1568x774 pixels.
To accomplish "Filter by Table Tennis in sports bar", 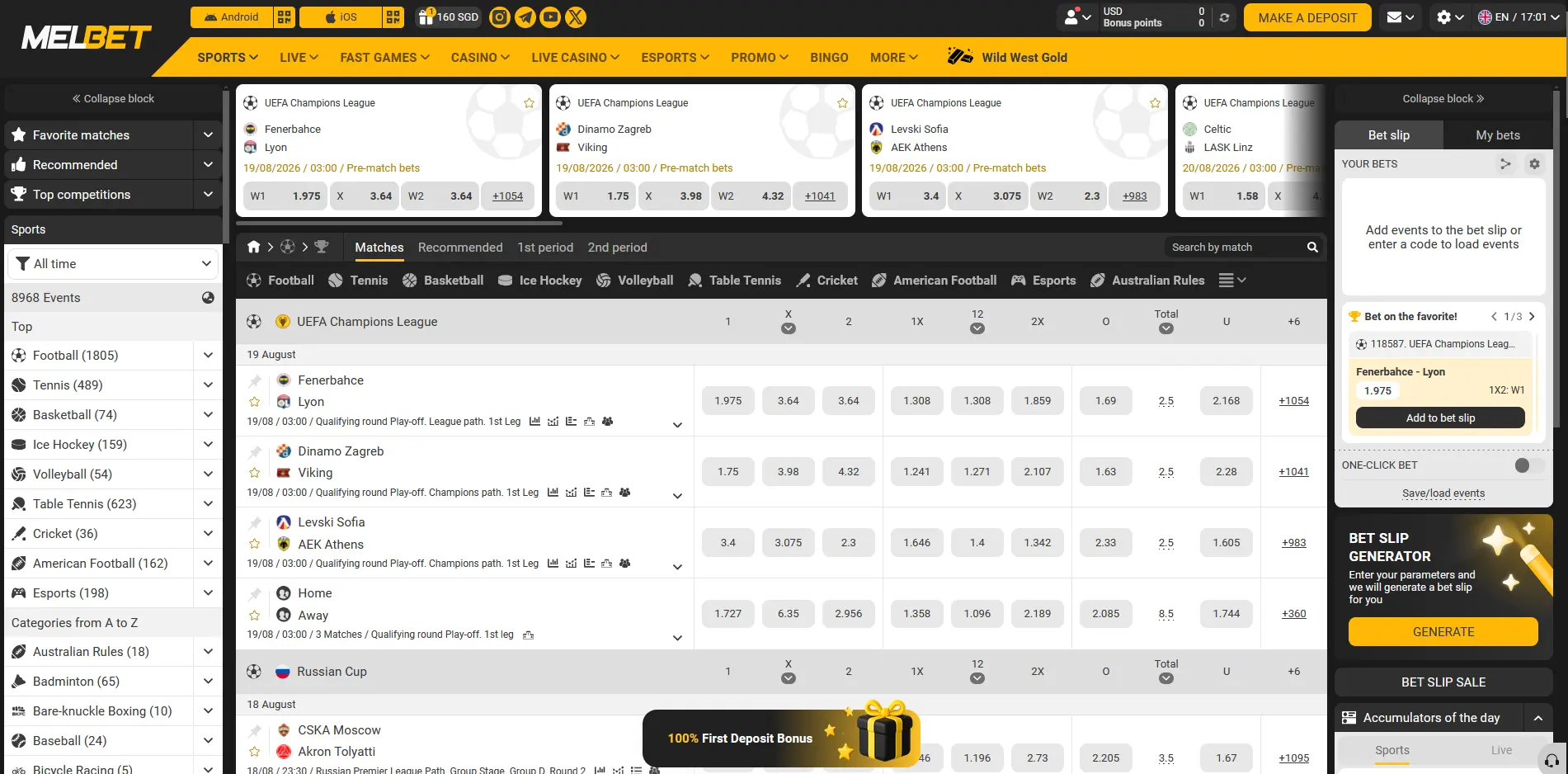I will 734,281.
